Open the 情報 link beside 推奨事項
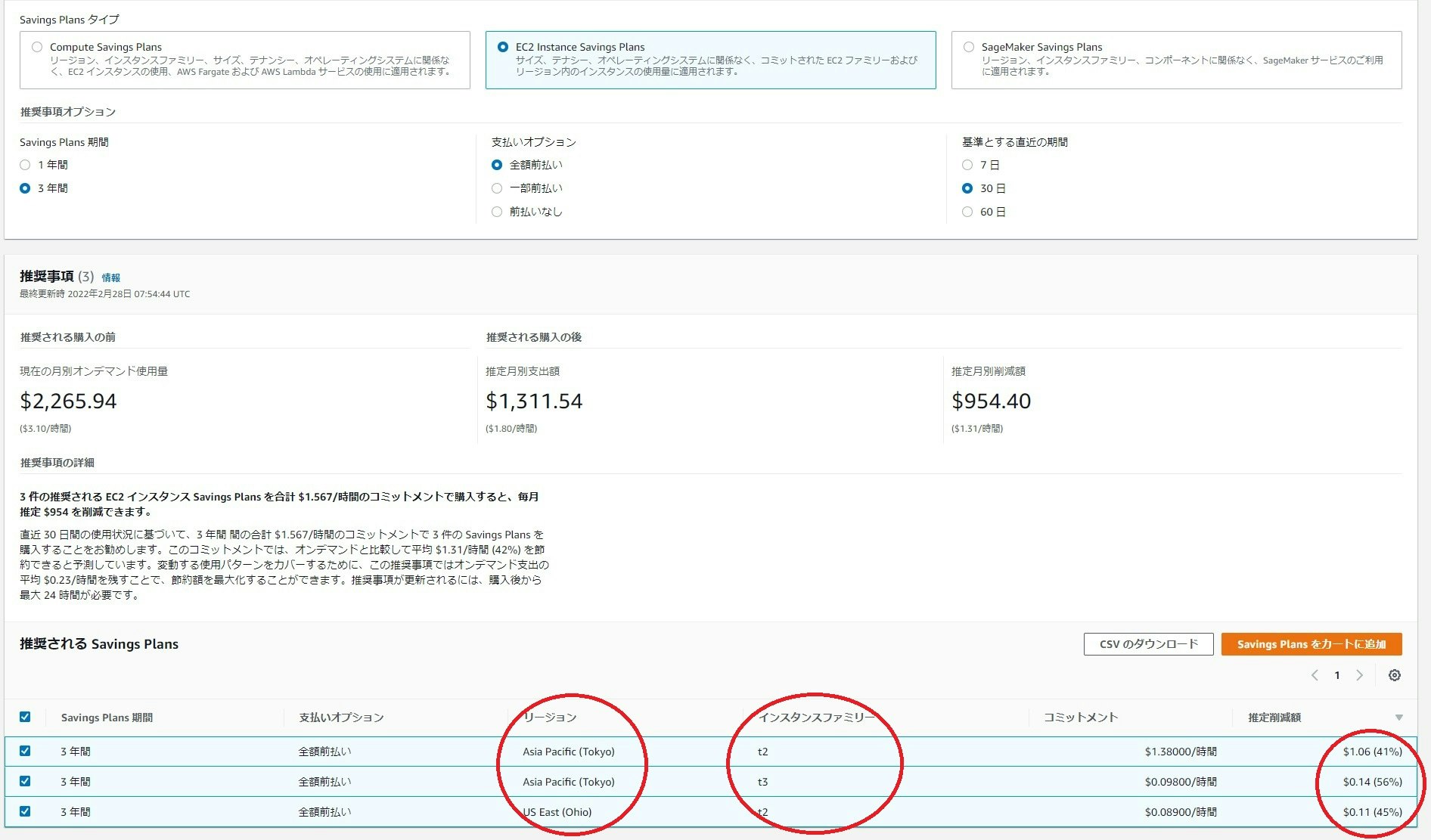The height and width of the screenshot is (840, 1431). point(111,277)
